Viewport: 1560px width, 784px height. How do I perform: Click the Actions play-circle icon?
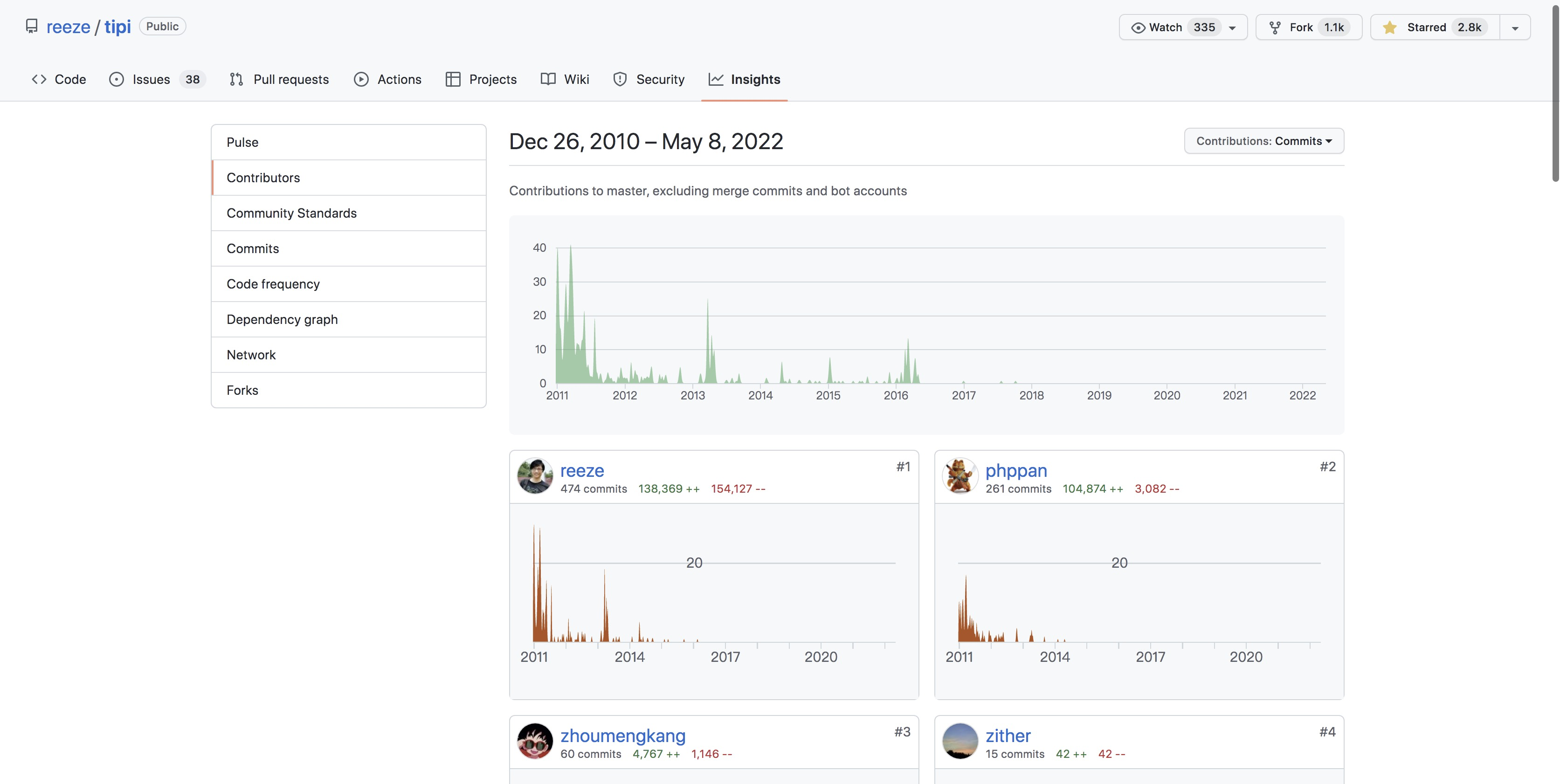click(361, 79)
